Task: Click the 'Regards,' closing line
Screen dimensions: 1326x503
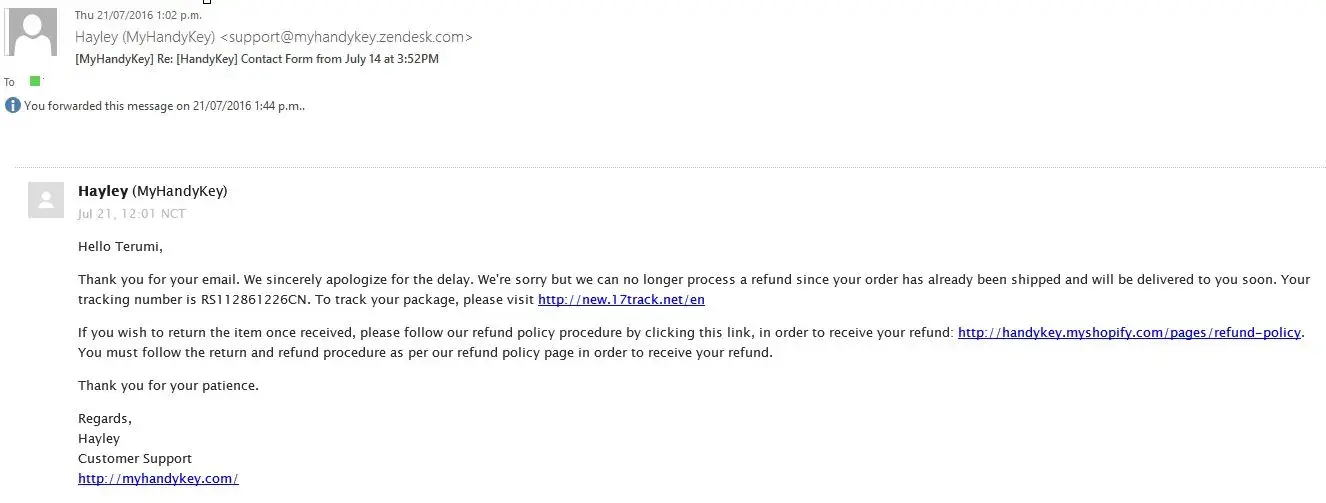Action: pos(105,418)
